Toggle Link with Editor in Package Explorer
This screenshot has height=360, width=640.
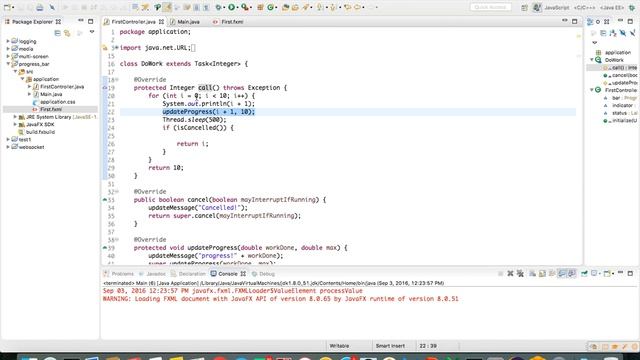[67, 33]
